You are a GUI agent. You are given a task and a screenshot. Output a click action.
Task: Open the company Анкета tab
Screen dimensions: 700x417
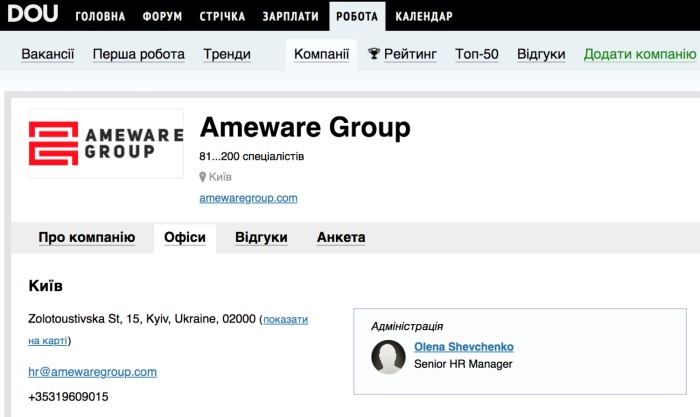pyautogui.click(x=341, y=237)
